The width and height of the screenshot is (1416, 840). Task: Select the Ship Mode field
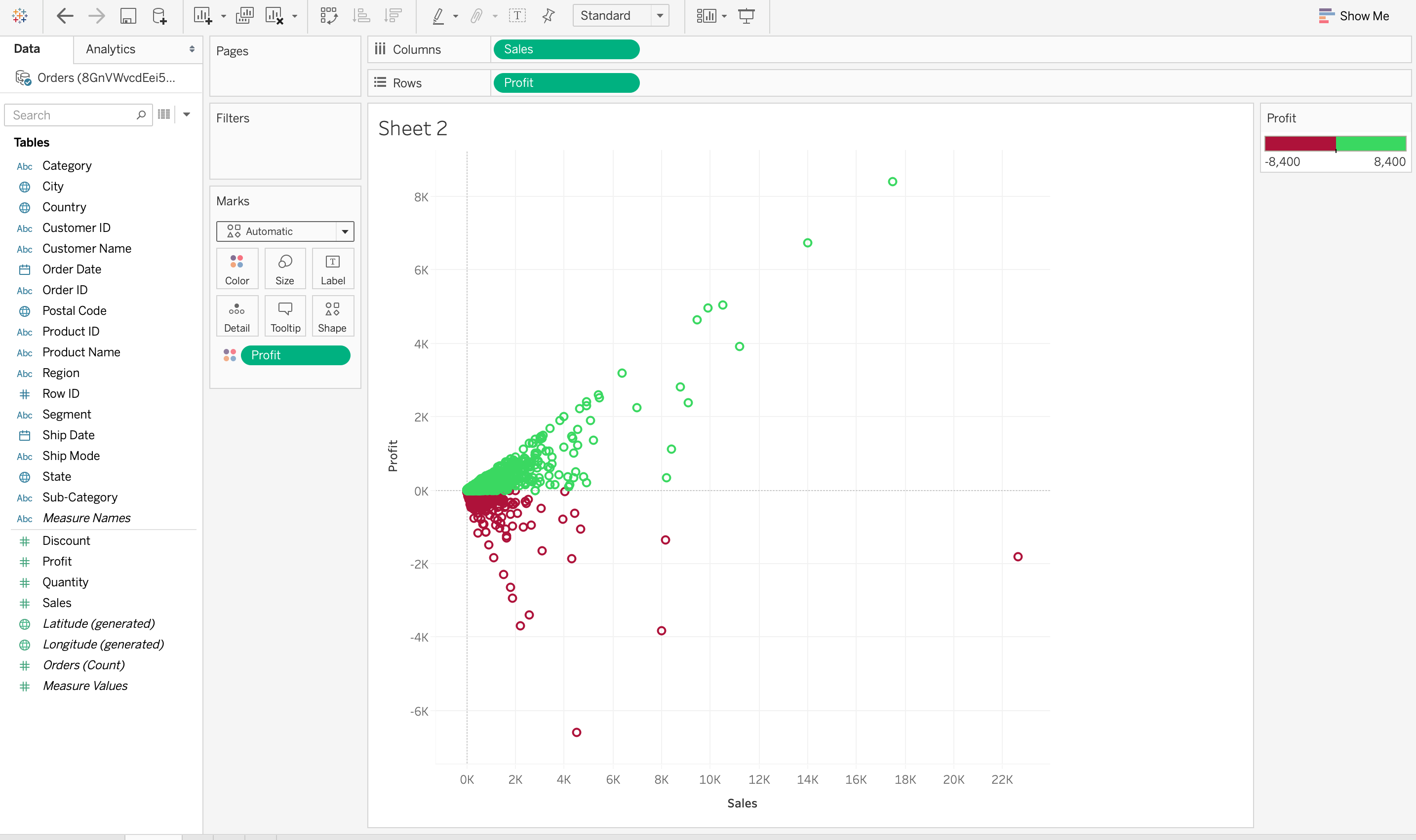coord(71,456)
